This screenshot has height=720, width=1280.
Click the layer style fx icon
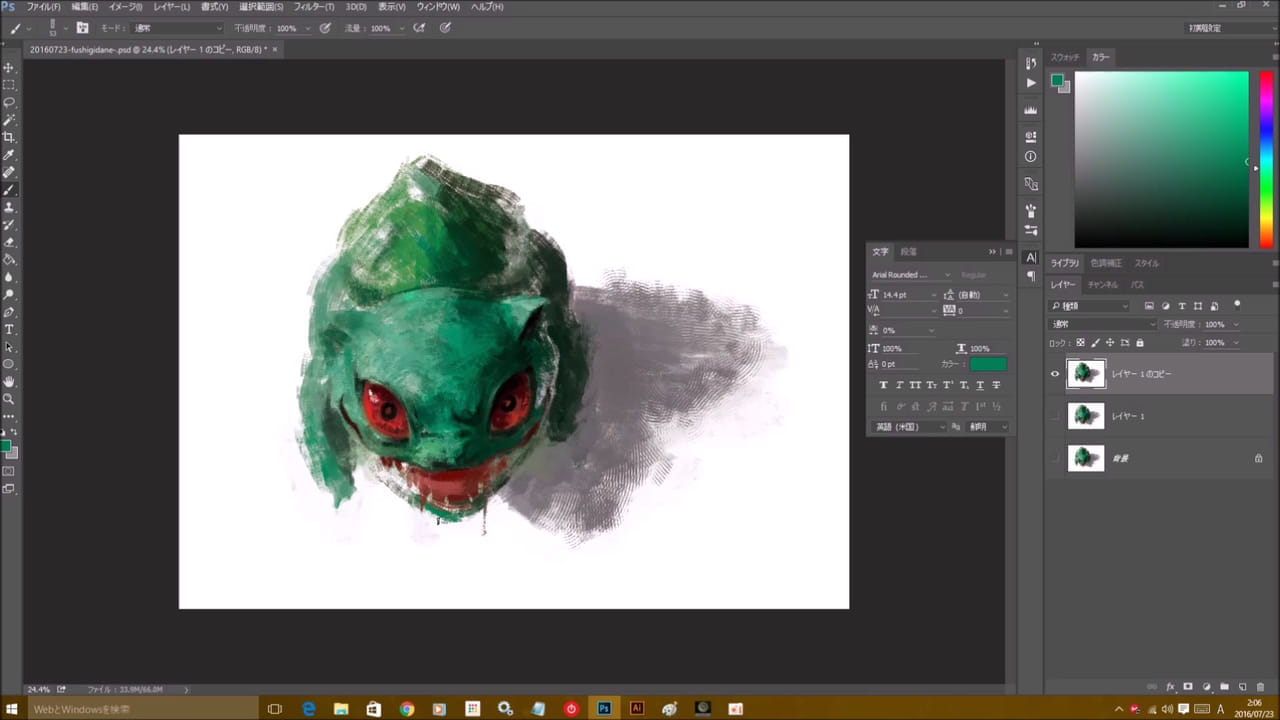point(1170,687)
